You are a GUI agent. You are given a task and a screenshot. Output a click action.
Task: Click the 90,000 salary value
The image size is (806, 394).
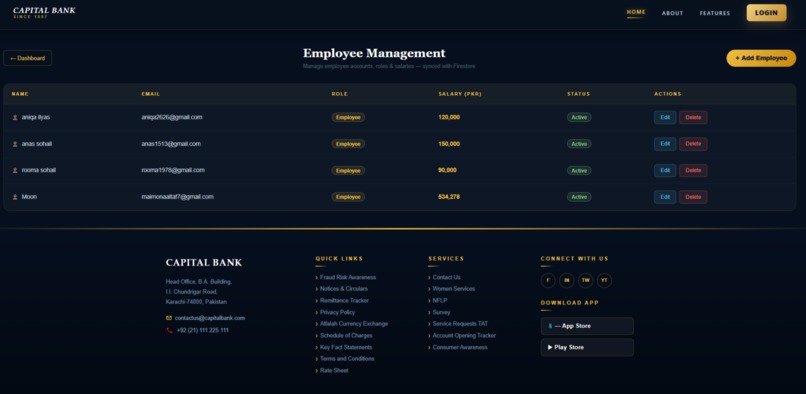tap(447, 170)
